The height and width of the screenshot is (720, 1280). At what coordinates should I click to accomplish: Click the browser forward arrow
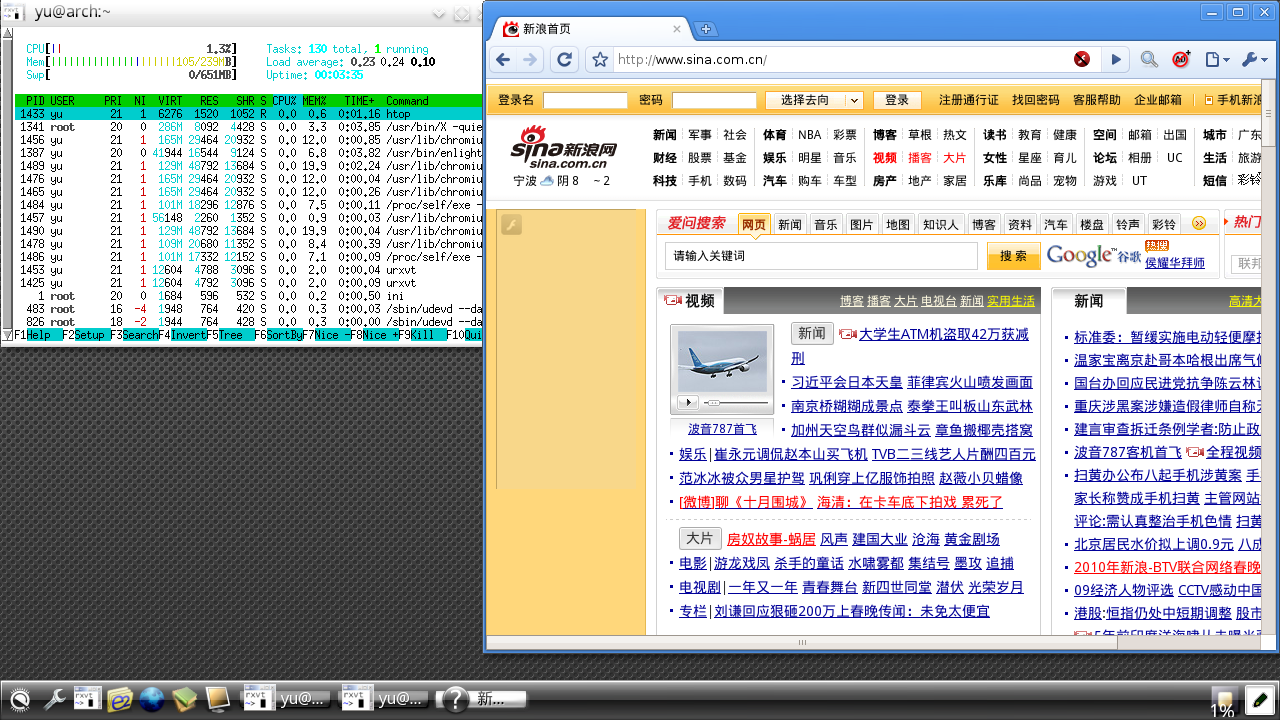(x=530, y=60)
